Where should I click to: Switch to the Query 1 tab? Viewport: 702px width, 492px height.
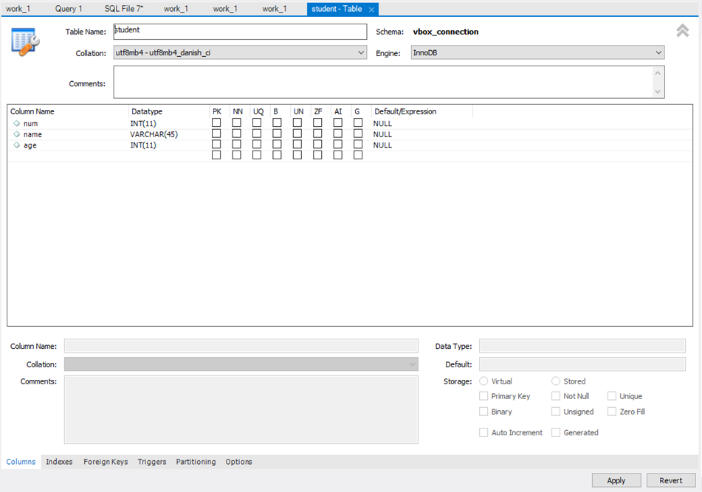point(68,9)
